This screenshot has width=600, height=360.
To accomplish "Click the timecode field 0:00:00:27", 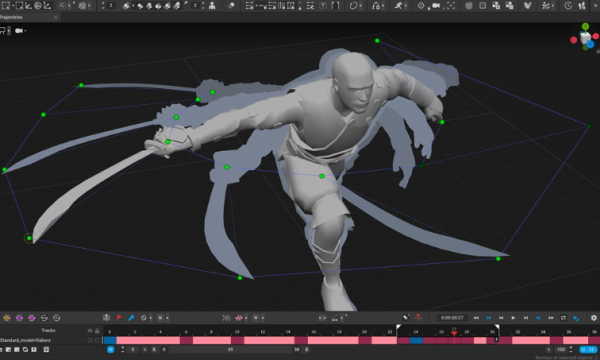I will click(452, 318).
